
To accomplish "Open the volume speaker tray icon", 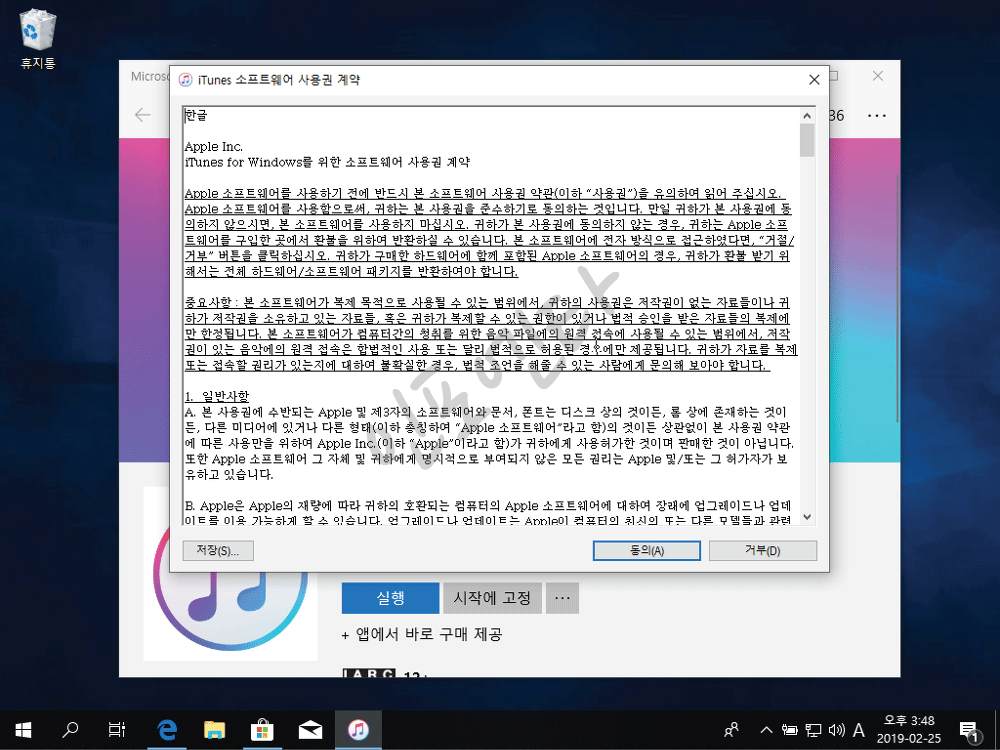I will tap(836, 730).
